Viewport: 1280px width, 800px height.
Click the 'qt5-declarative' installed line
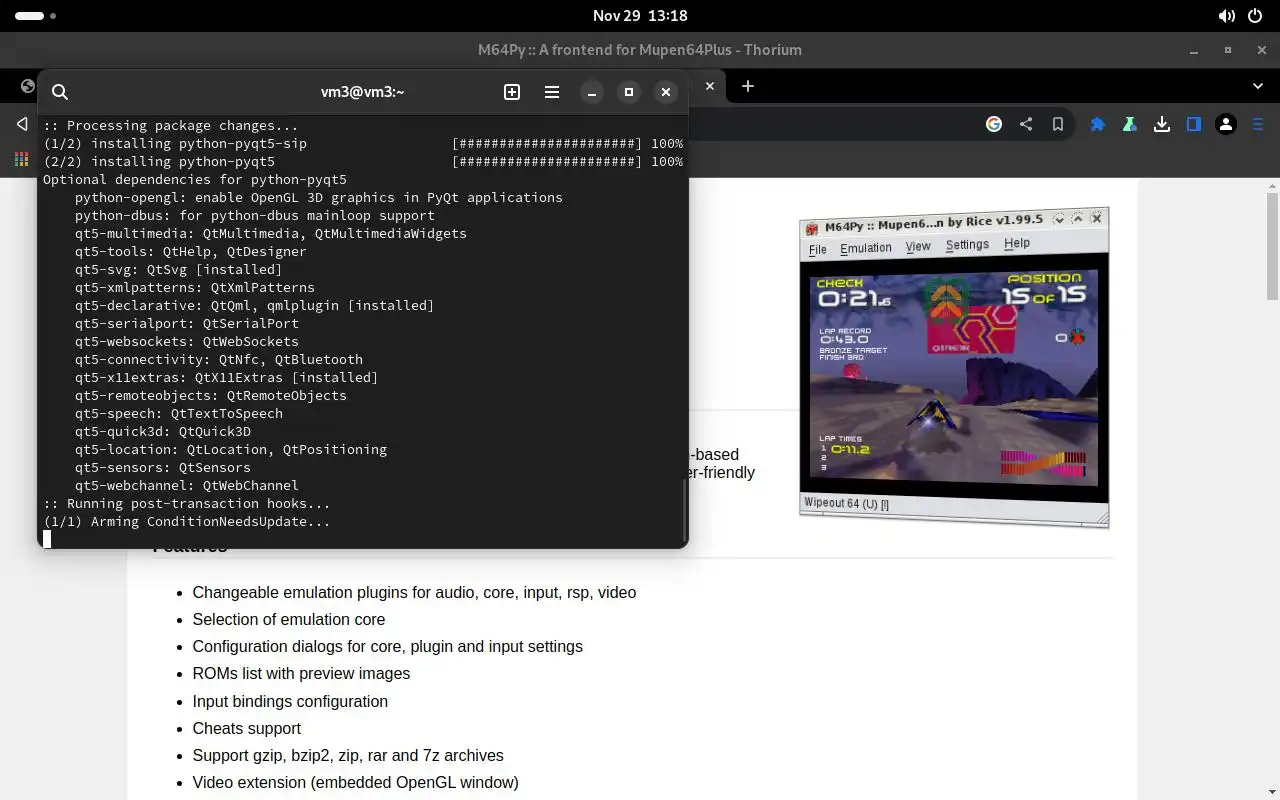(255, 305)
